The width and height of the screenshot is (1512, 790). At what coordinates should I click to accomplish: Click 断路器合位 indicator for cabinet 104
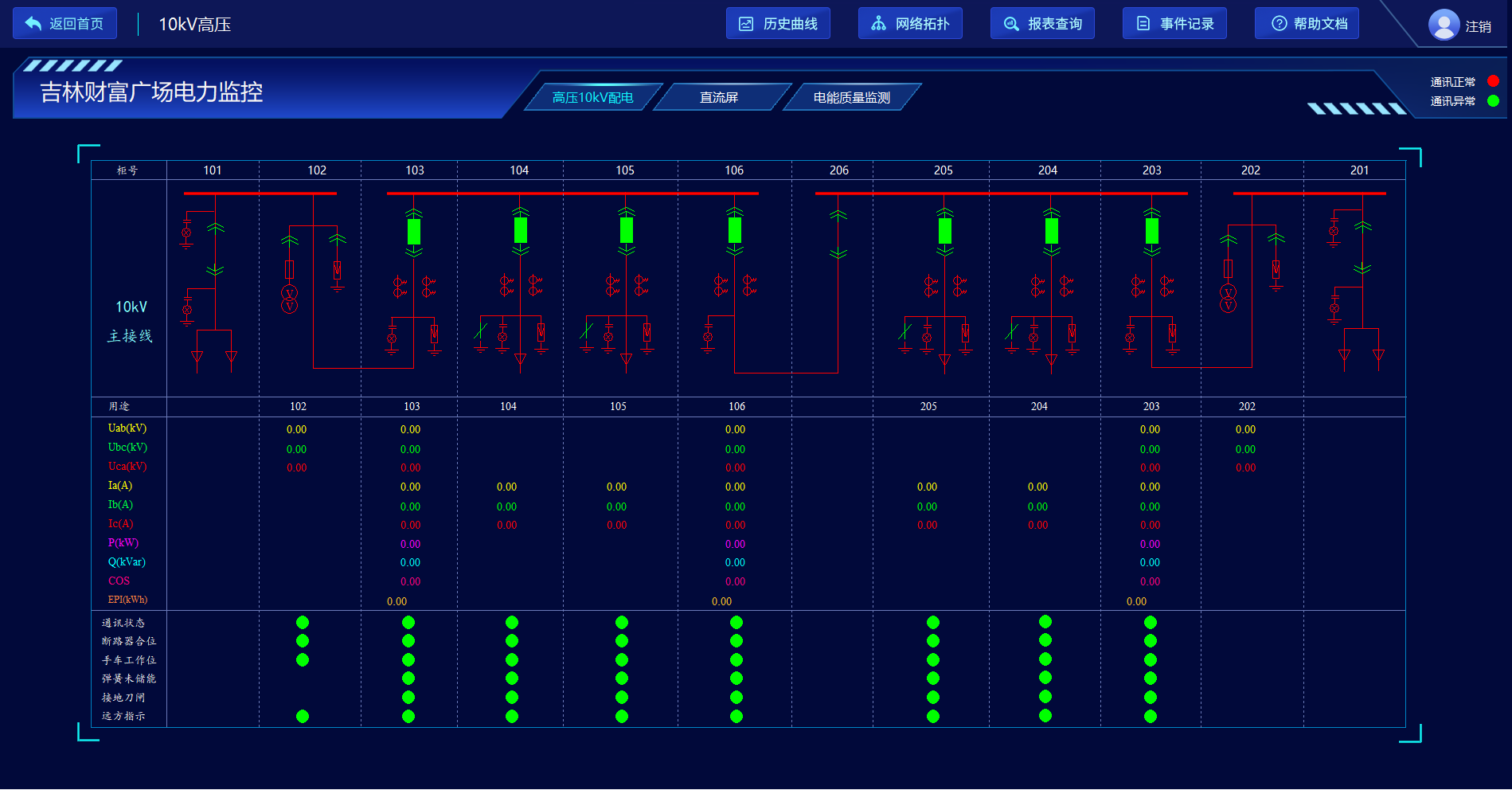pos(512,641)
